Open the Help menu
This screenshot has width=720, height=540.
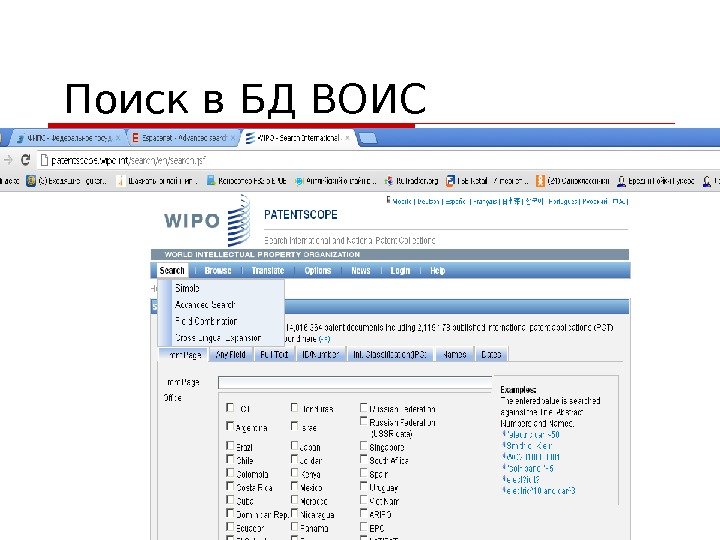(x=438, y=270)
